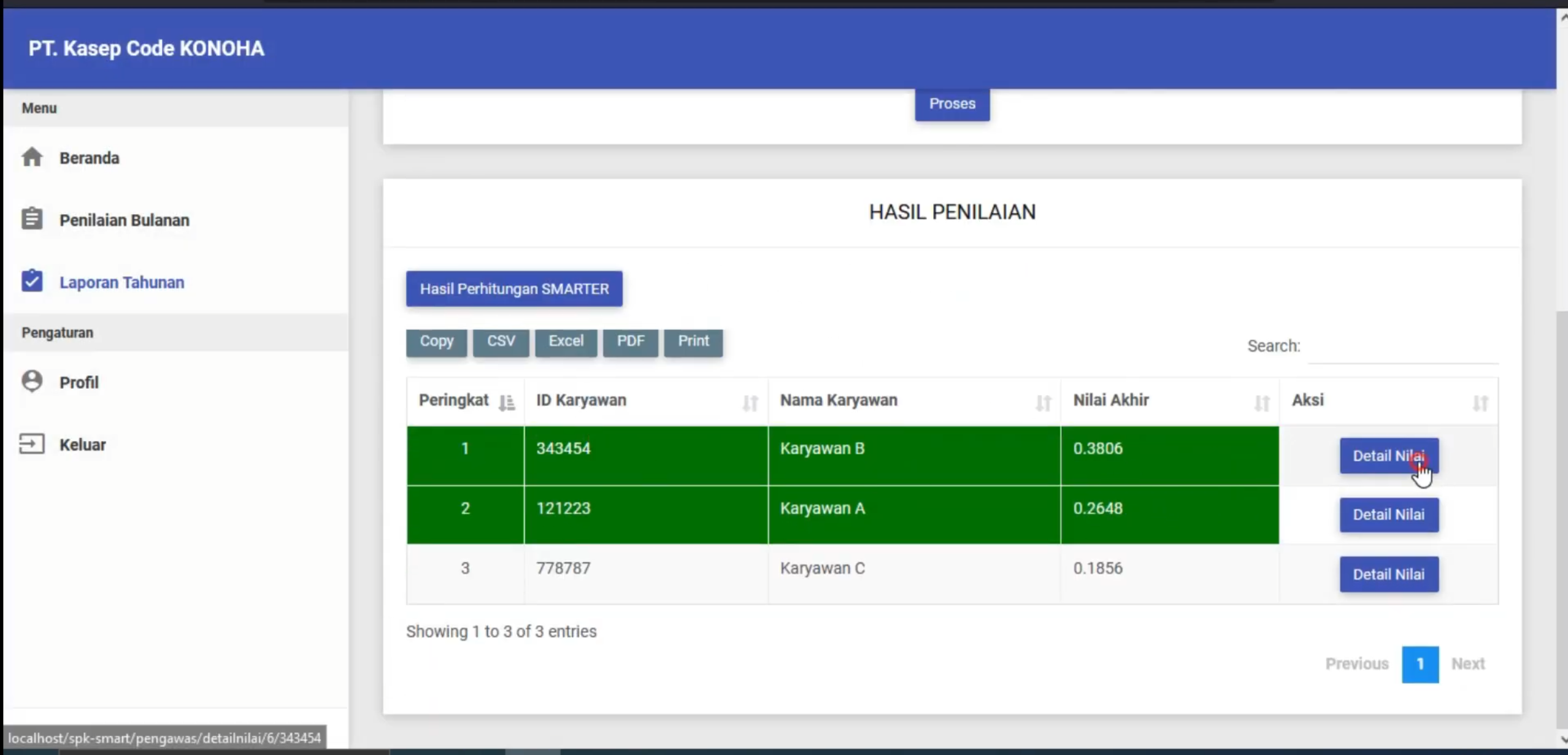Screen dimensions: 1568x755
Task: Click ID cell 343454
Action: tap(646, 456)
